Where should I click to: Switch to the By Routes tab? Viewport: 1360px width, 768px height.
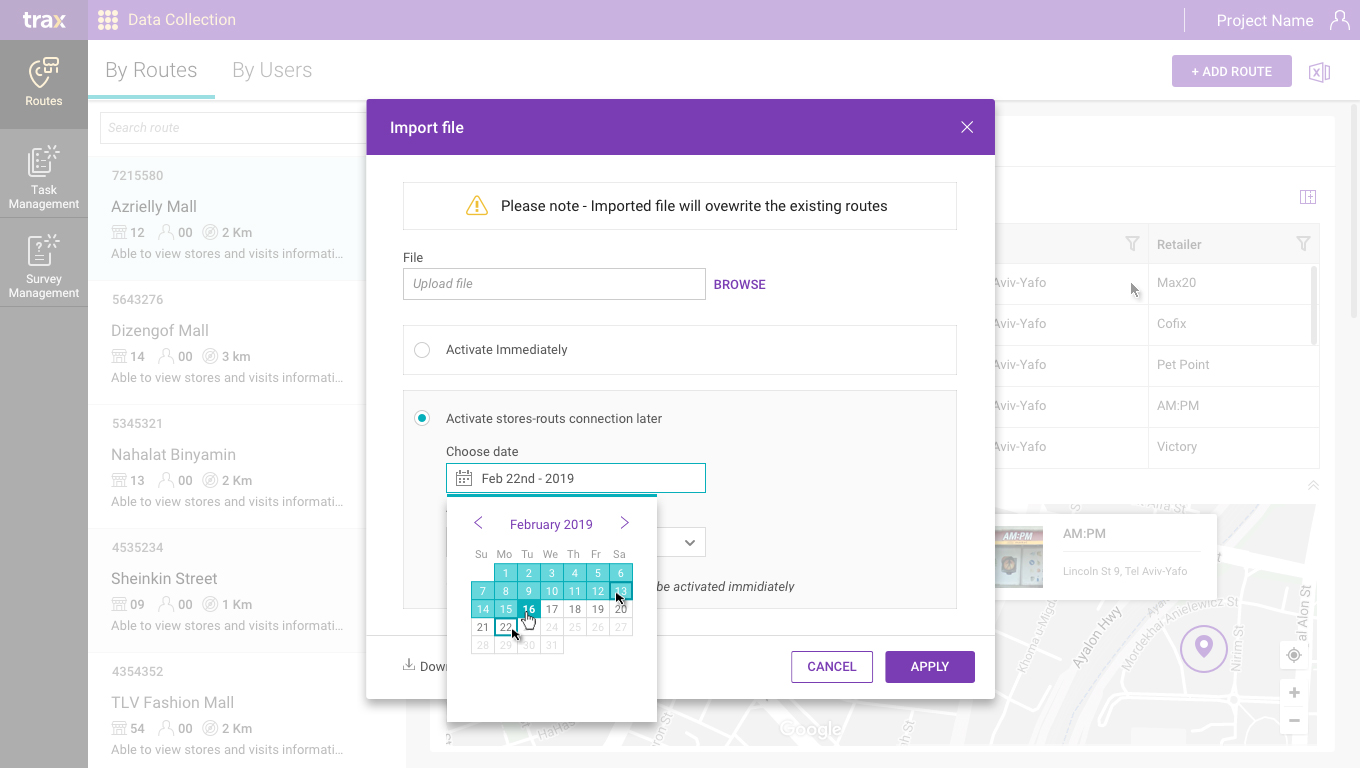[x=151, y=70]
